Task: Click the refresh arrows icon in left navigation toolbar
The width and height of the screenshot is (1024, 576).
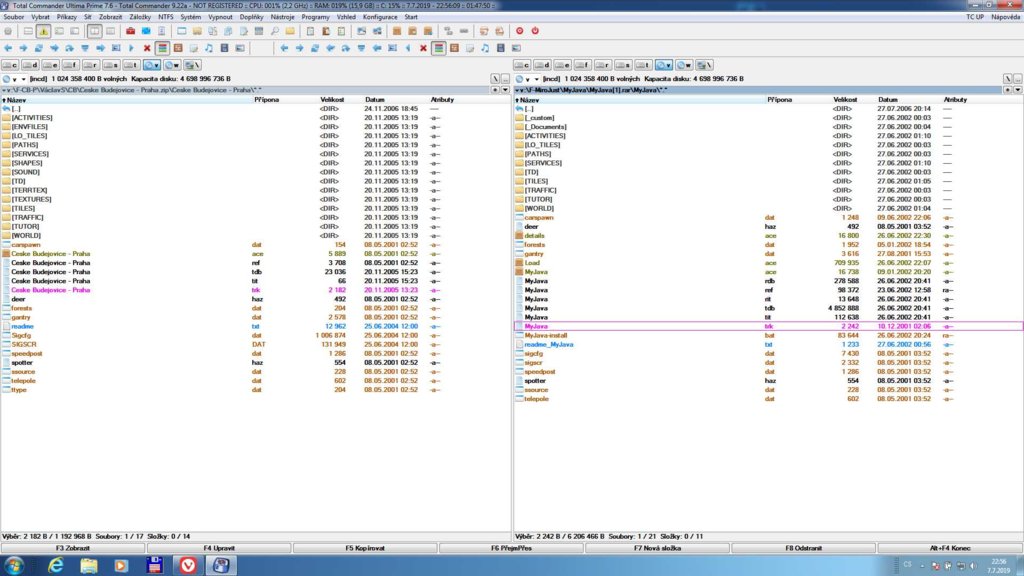Action: 39,48
